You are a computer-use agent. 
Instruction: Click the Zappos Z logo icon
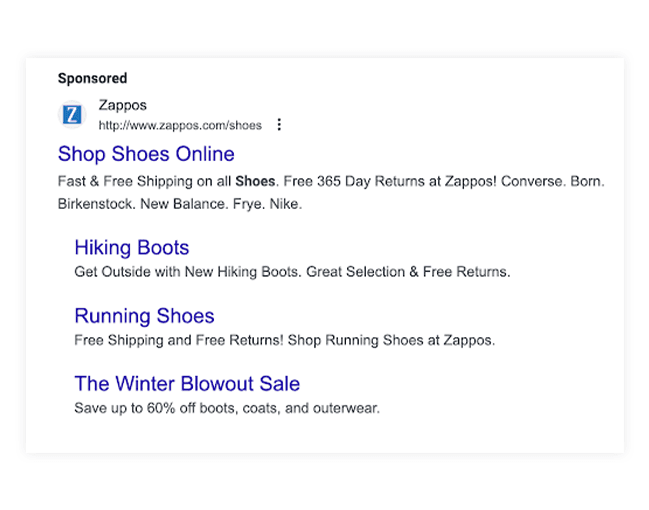72,115
